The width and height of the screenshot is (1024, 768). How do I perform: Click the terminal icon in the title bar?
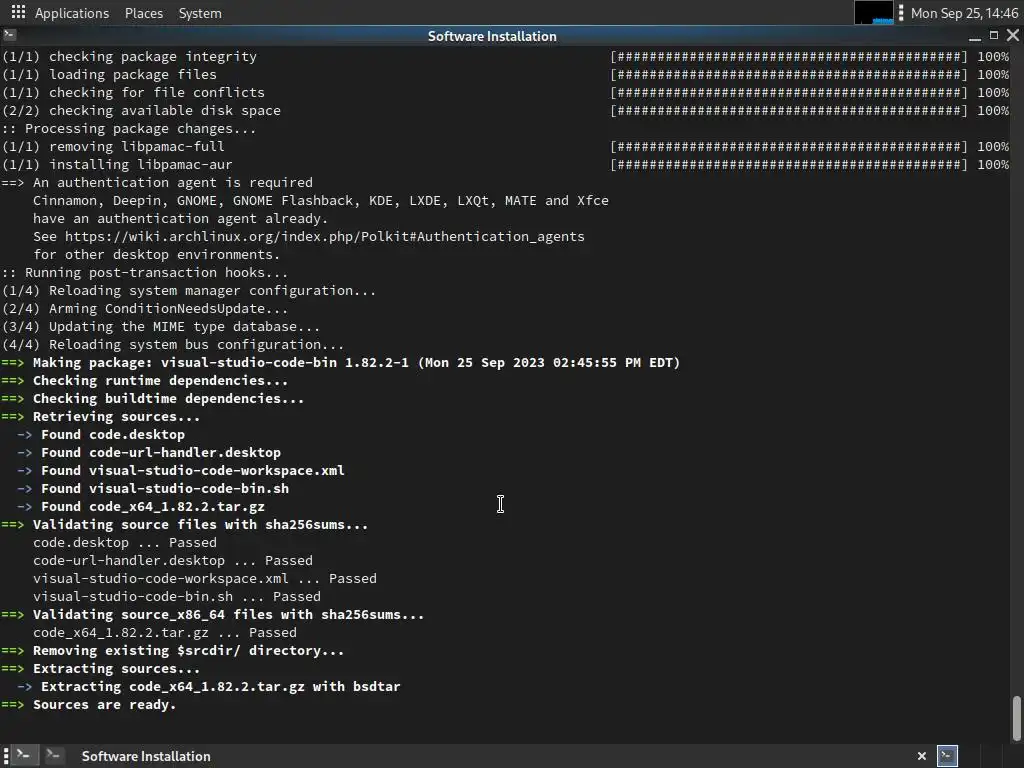(10, 35)
